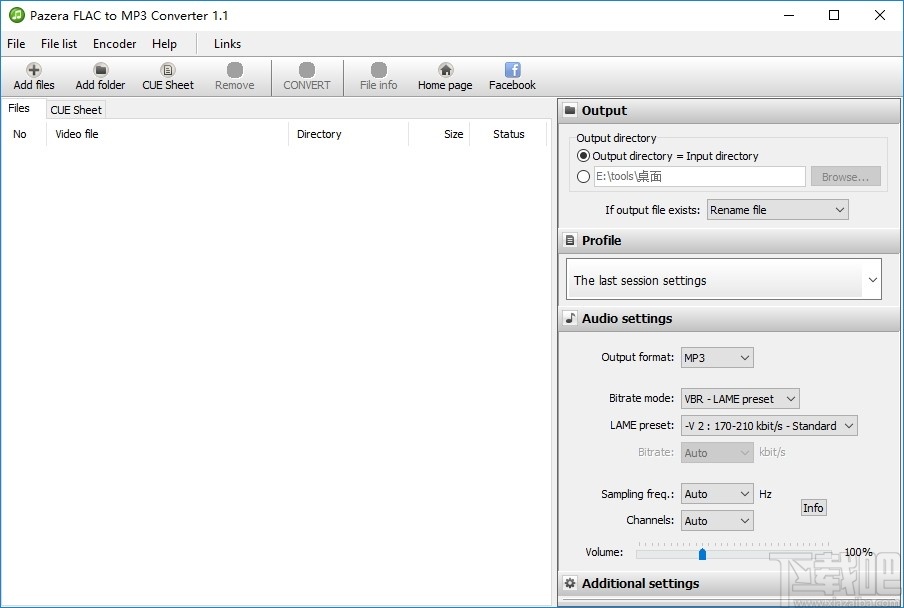Adjust the Volume slider
The image size is (904, 608).
702,553
